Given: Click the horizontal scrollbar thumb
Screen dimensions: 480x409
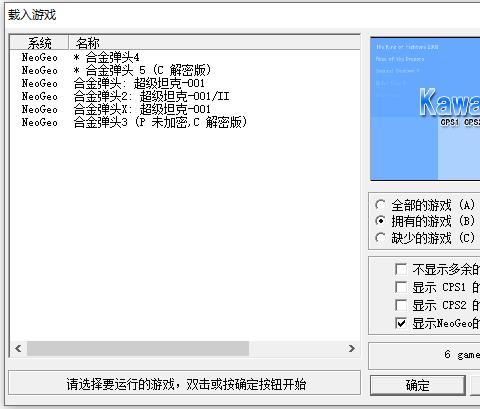Looking at the screenshot, I should [x=138, y=349].
